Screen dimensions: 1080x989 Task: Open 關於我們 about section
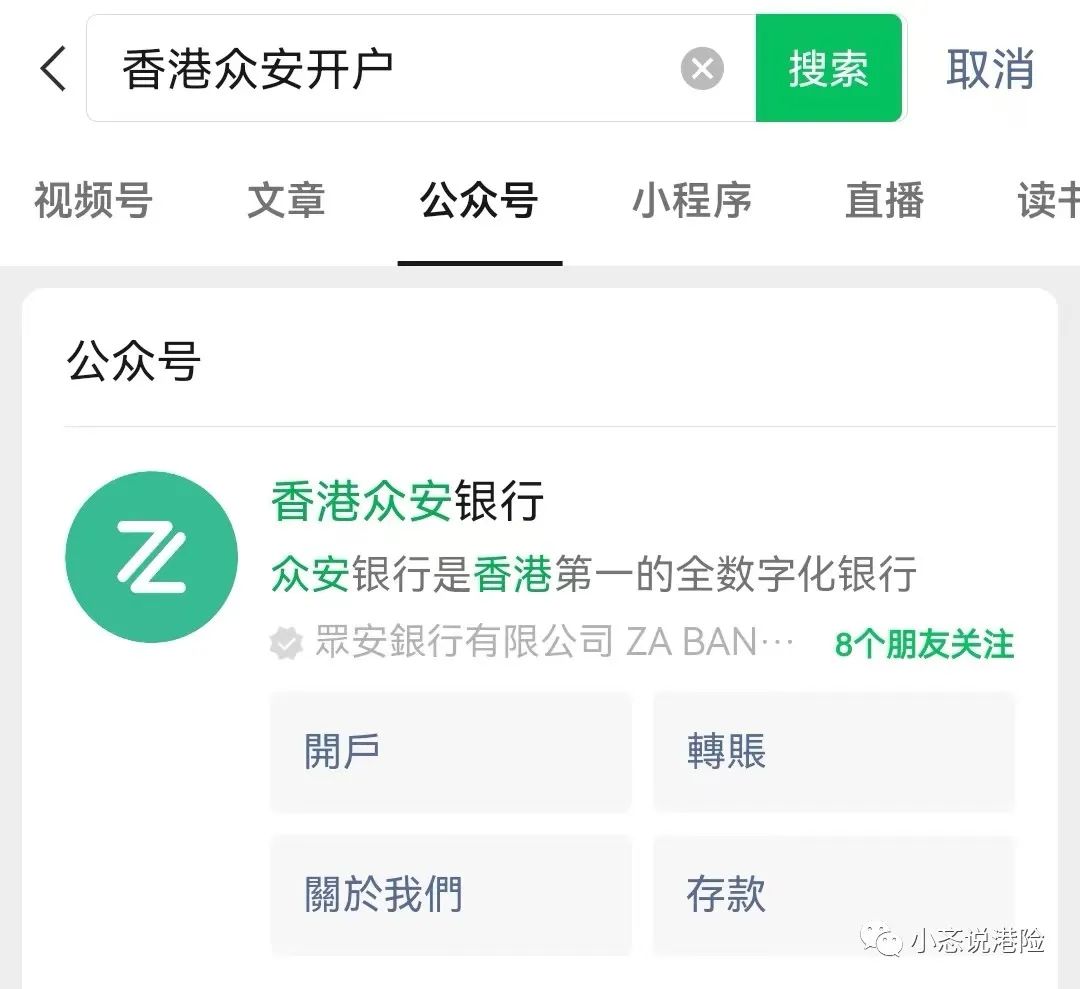tap(450, 895)
